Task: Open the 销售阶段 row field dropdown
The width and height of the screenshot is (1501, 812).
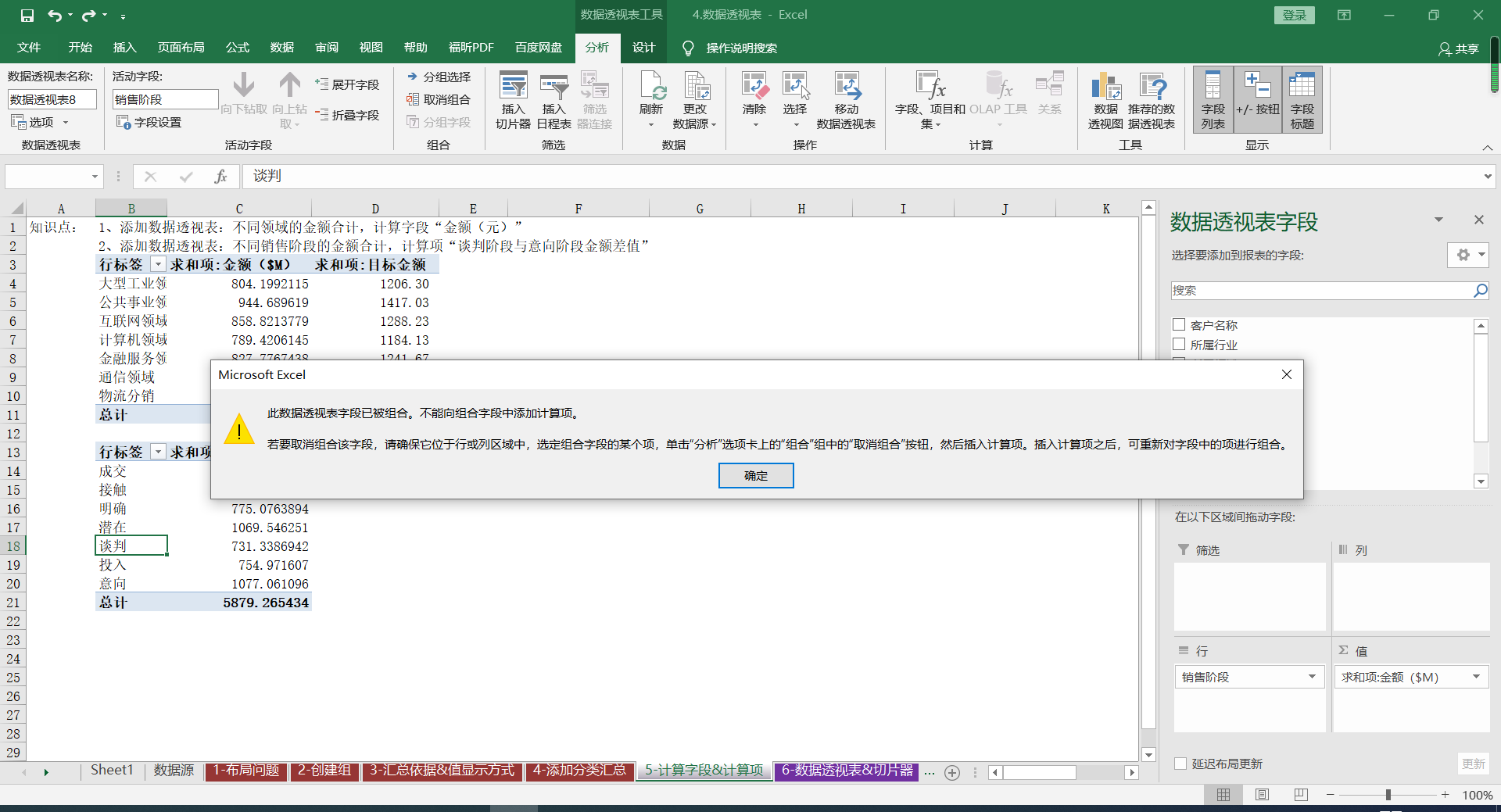Action: click(1313, 677)
